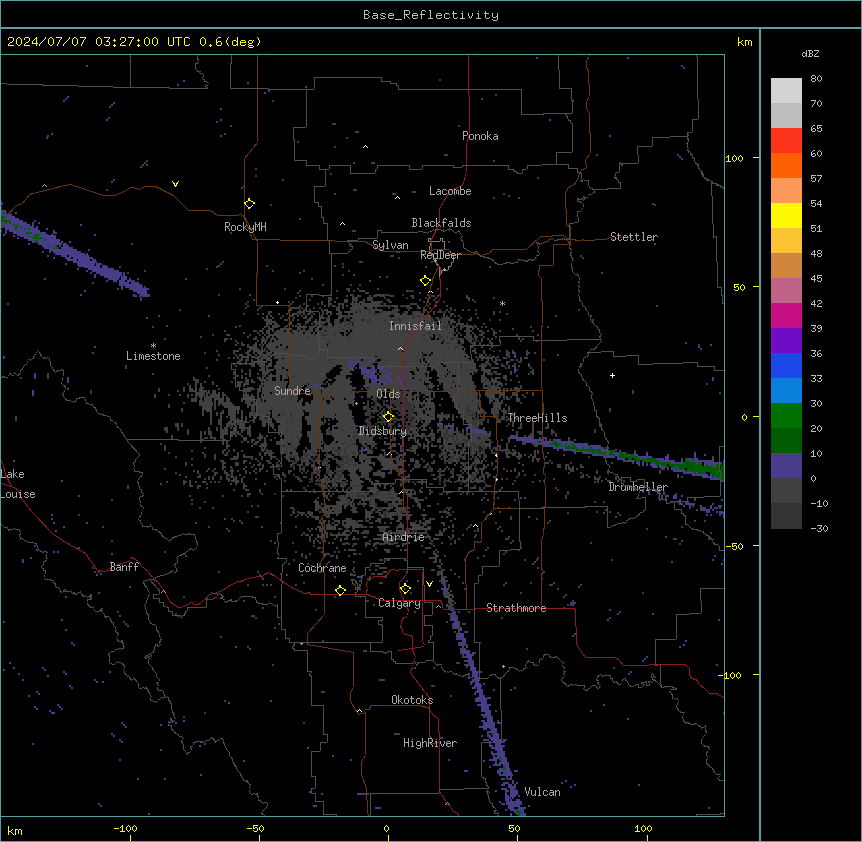Image resolution: width=862 pixels, height=842 pixels.
Task: Select the deep orange 57-60 dBZ legend swatch
Action: pos(786,165)
